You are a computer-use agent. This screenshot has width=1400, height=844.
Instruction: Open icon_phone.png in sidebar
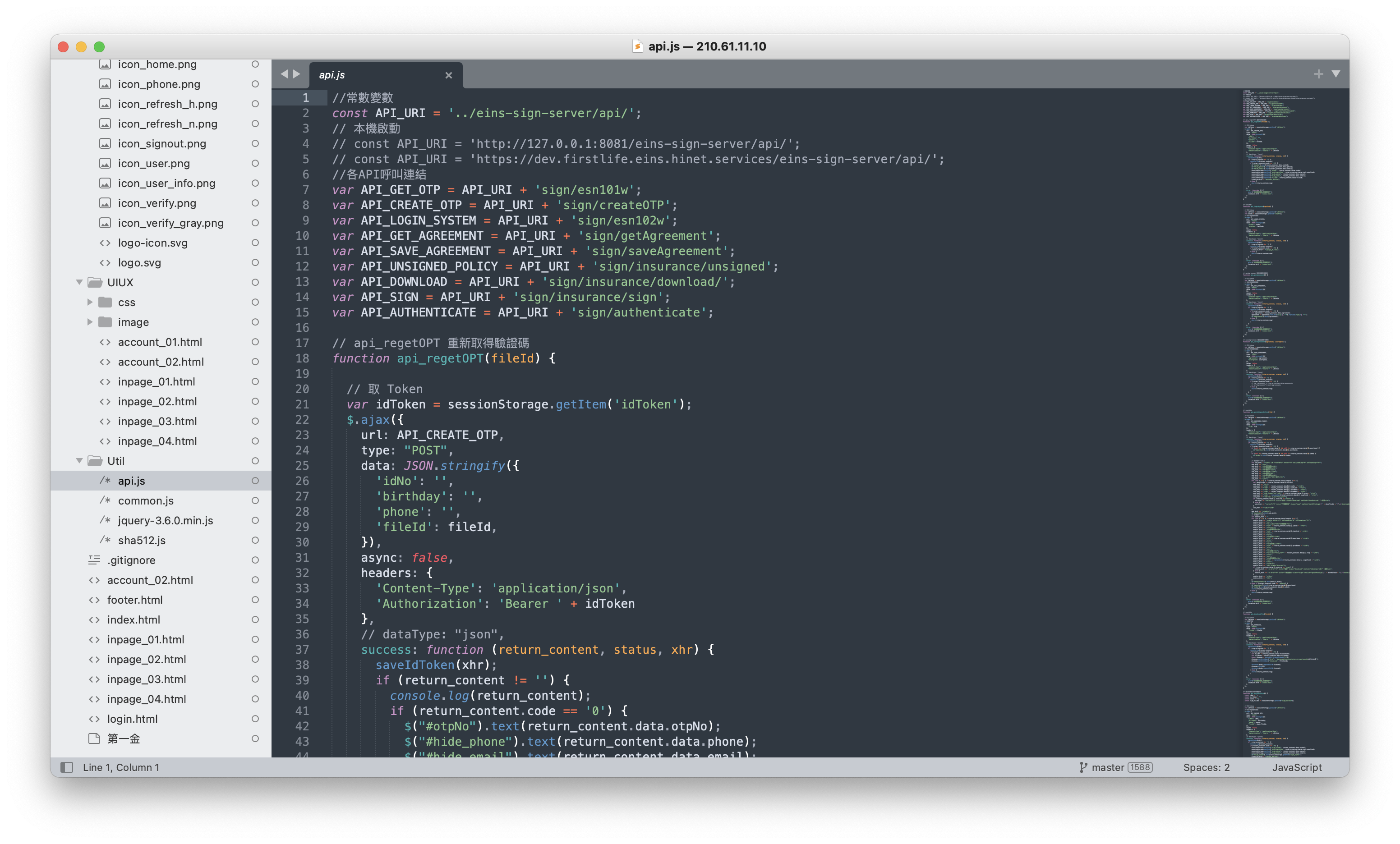[x=159, y=84]
